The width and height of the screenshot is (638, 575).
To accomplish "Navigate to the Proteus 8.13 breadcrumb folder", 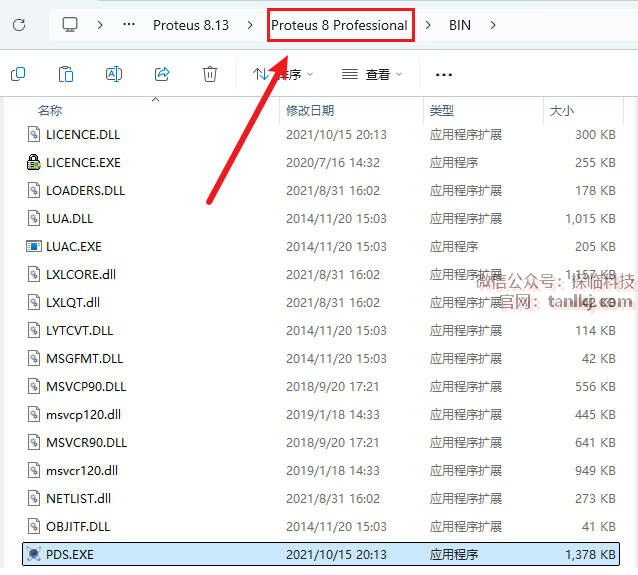I will (191, 25).
